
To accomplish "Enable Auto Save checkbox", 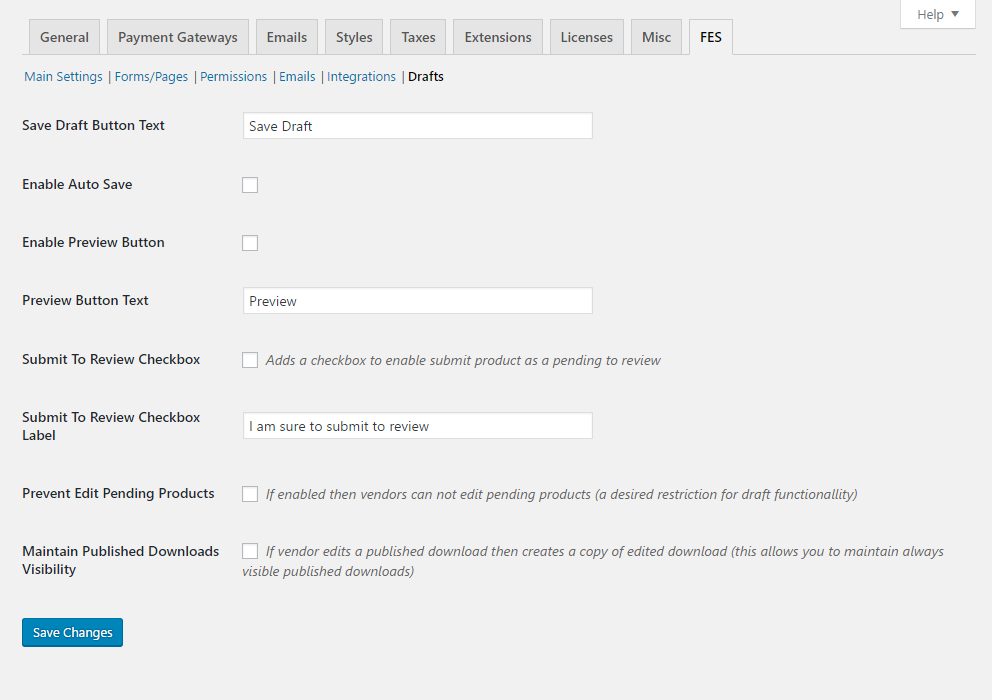I will pos(250,185).
